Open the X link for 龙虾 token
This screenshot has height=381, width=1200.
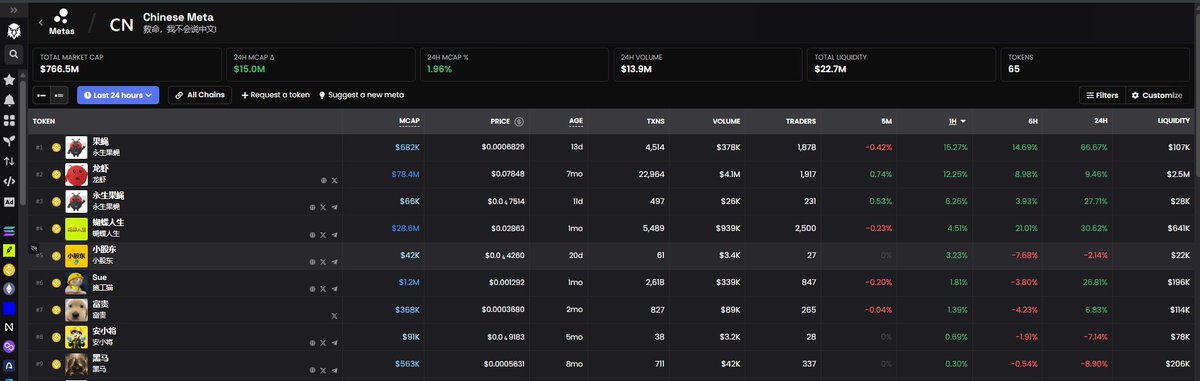(x=334, y=180)
